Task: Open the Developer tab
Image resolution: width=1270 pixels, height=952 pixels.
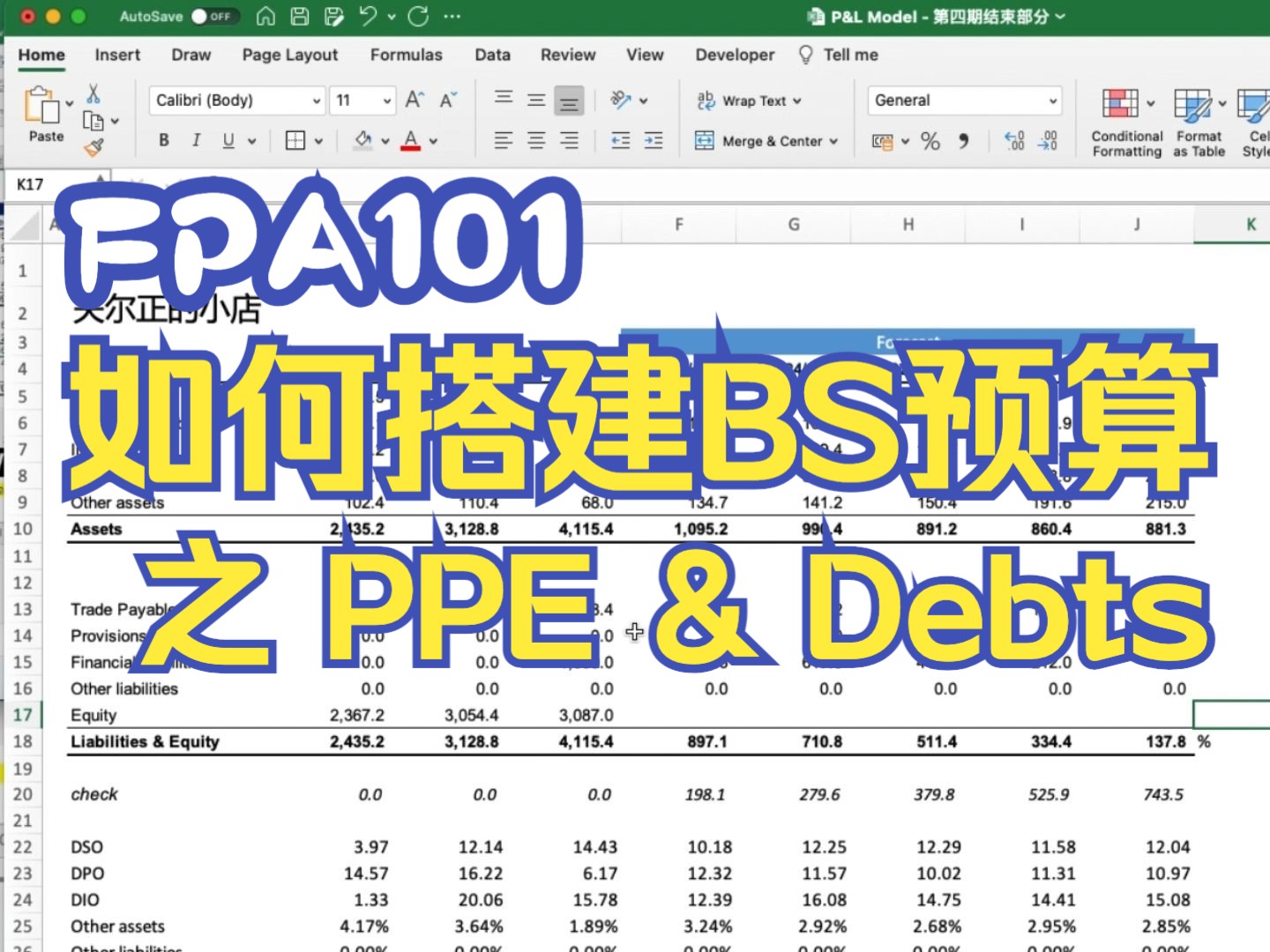Action: pos(735,55)
